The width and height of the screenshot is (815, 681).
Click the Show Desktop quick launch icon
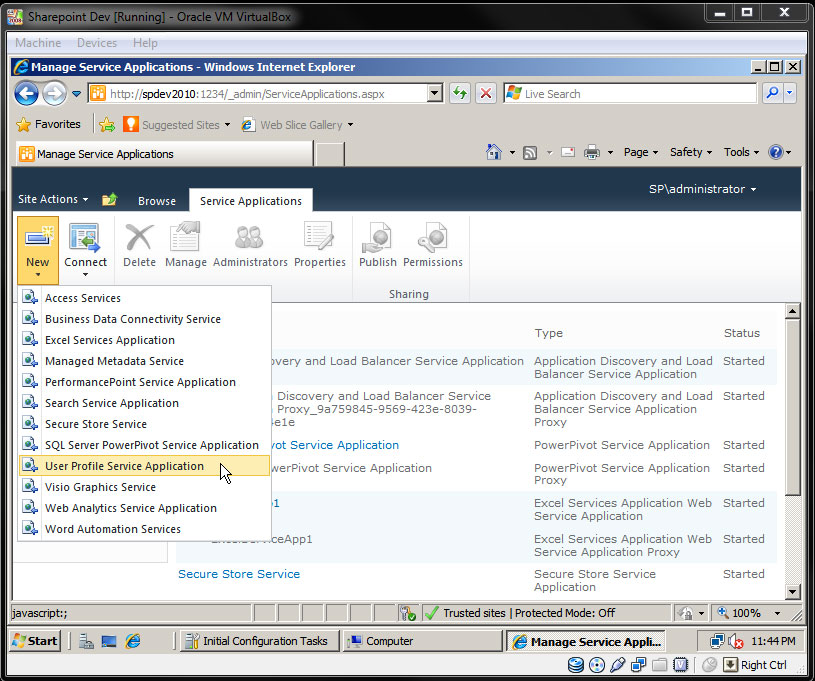tap(109, 641)
